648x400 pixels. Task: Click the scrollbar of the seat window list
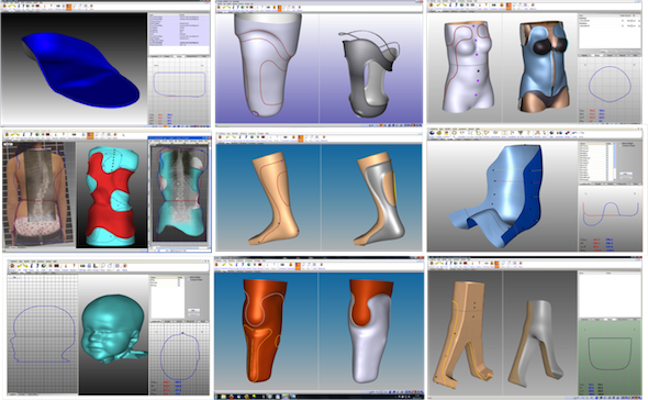point(614,161)
